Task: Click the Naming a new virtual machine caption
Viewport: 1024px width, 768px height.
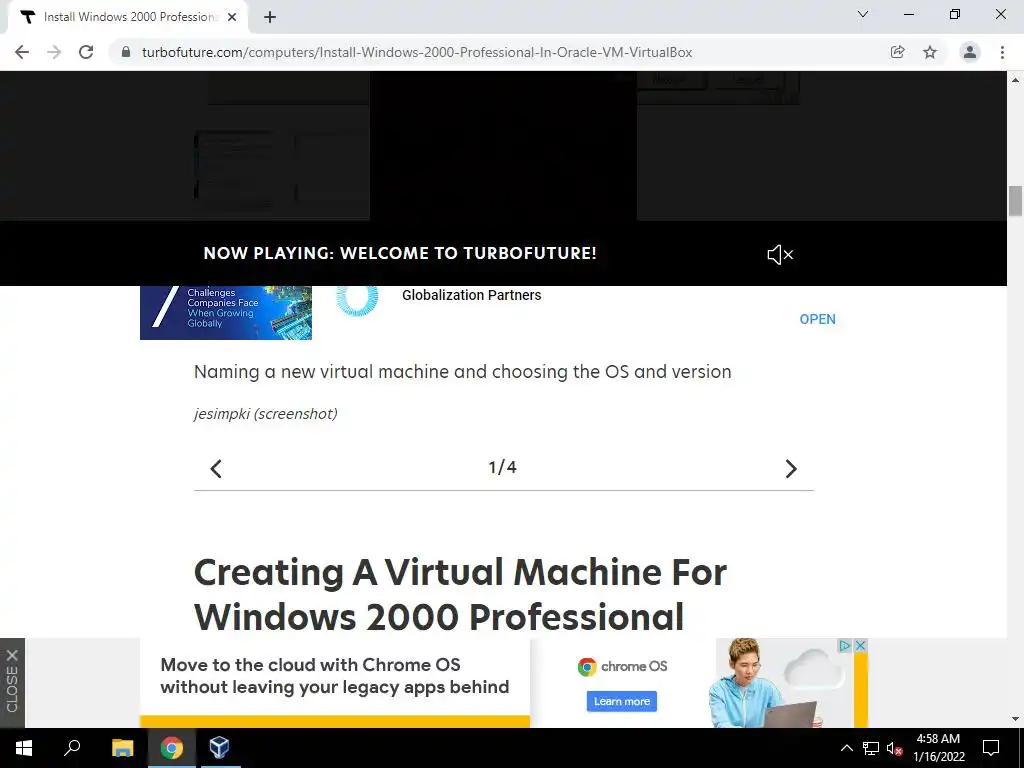Action: click(x=462, y=372)
